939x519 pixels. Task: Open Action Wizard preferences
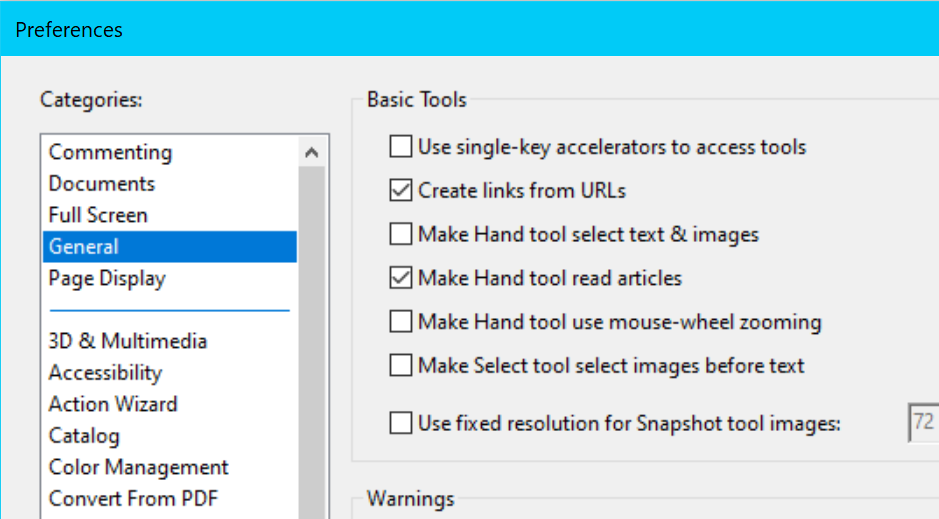(113, 404)
